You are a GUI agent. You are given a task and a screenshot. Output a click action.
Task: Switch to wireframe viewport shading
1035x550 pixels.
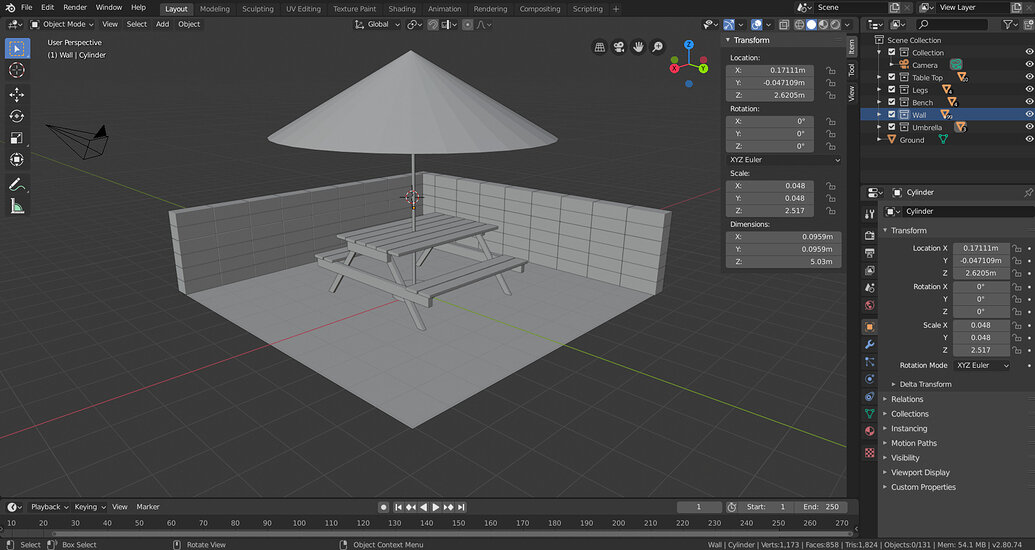799,24
